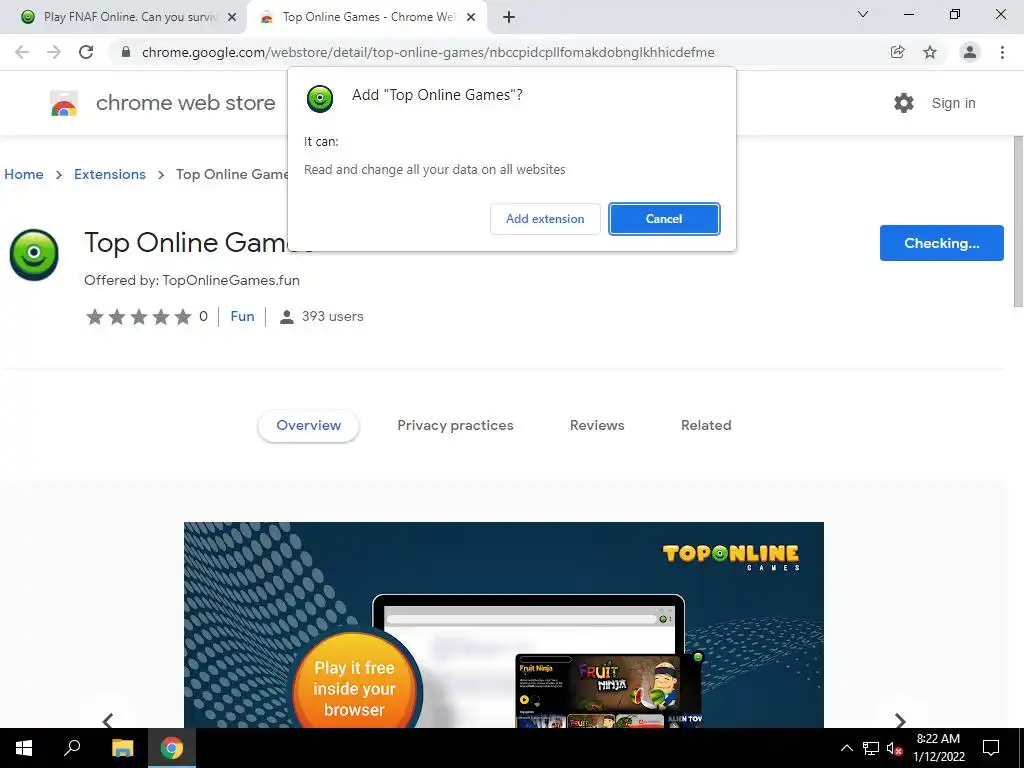Share this page icon in address bar

pos(897,52)
